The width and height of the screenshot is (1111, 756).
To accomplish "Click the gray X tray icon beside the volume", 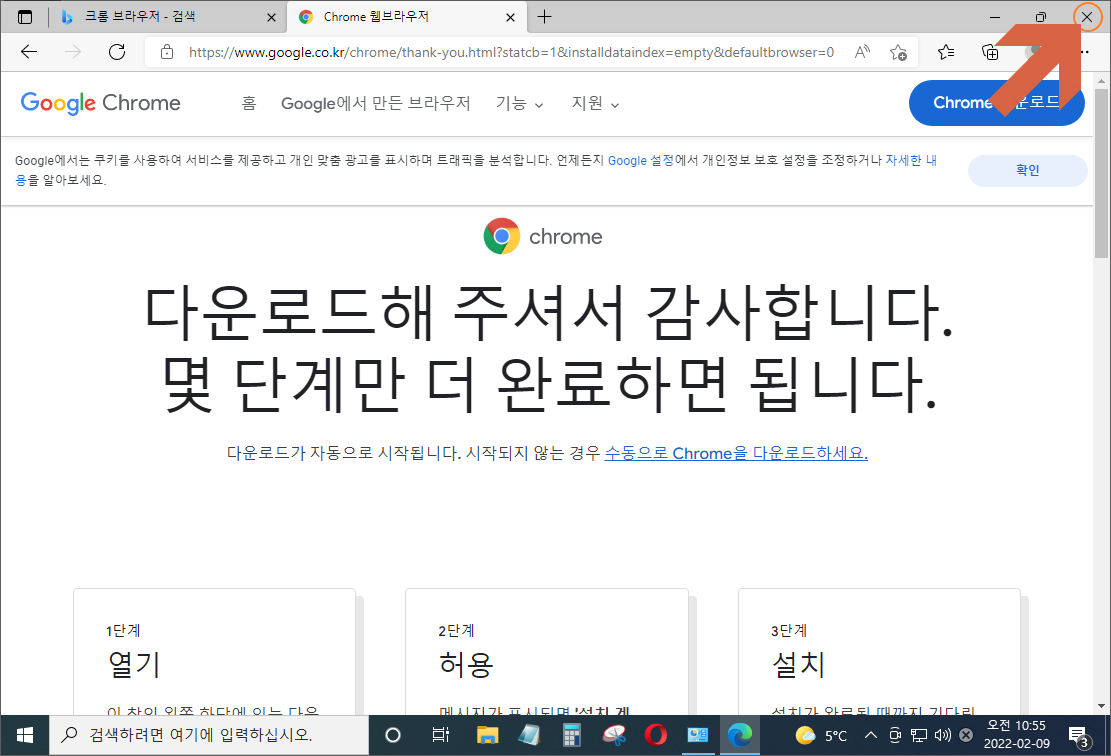I will pyautogui.click(x=966, y=735).
